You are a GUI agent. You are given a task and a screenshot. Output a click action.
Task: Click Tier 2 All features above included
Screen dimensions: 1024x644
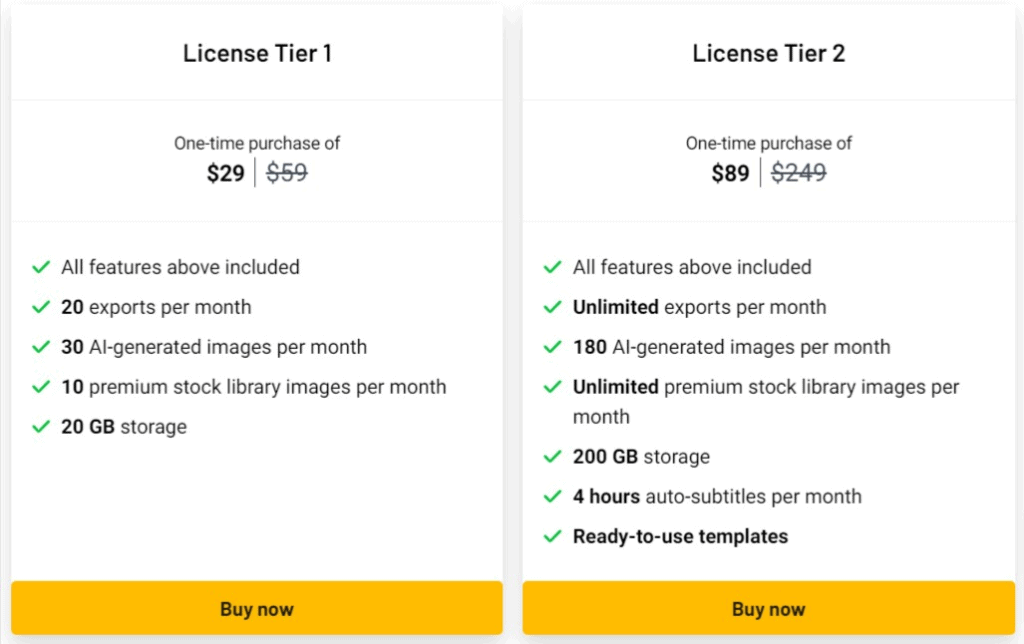tap(692, 267)
